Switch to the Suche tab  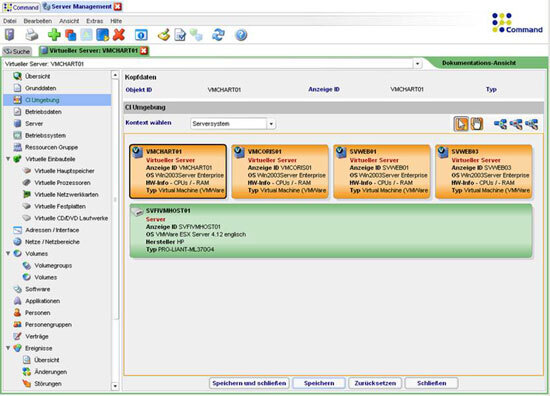click(17, 51)
